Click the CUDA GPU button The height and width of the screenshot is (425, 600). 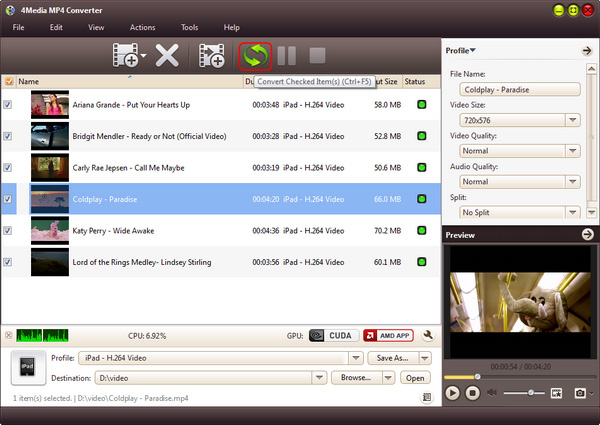coord(334,335)
